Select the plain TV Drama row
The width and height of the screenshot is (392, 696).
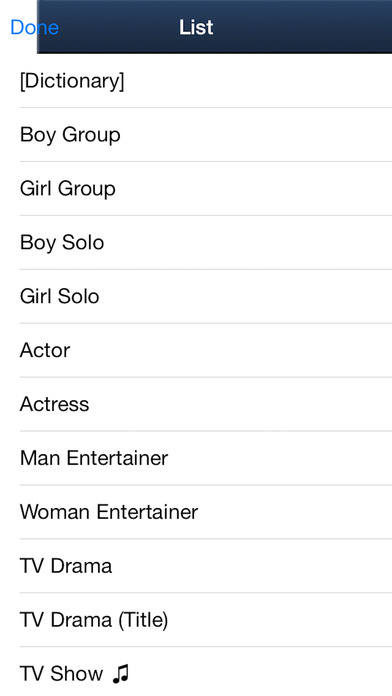(x=196, y=566)
